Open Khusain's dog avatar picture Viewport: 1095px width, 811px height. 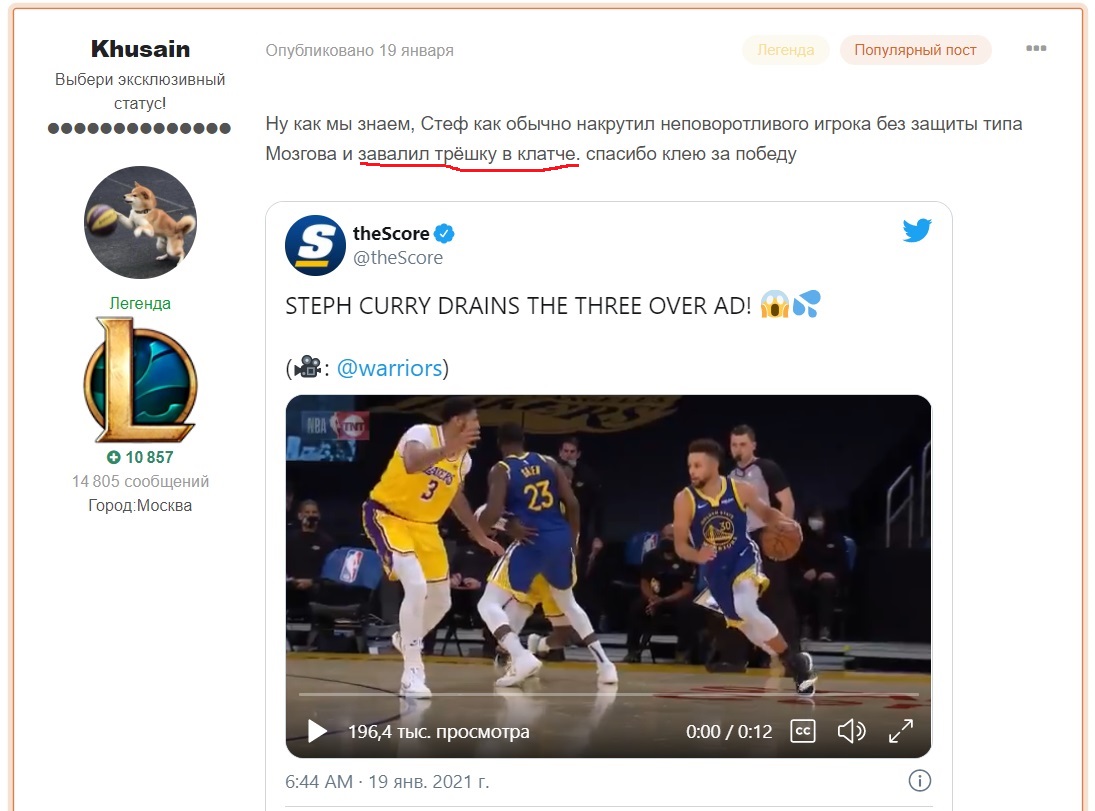pos(140,223)
